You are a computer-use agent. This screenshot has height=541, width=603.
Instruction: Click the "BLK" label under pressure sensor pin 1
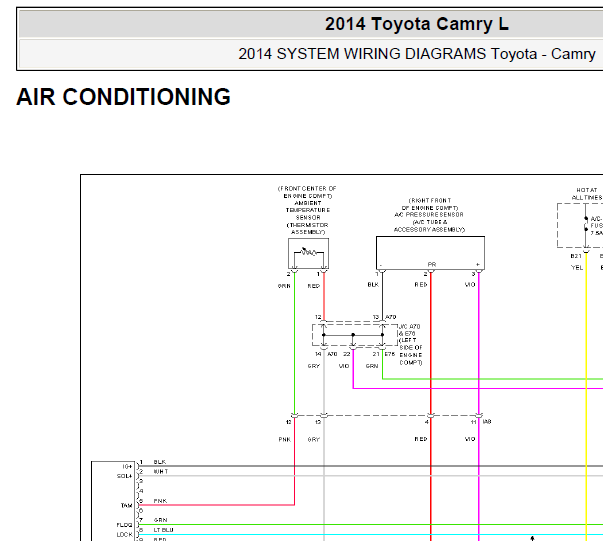point(373,285)
